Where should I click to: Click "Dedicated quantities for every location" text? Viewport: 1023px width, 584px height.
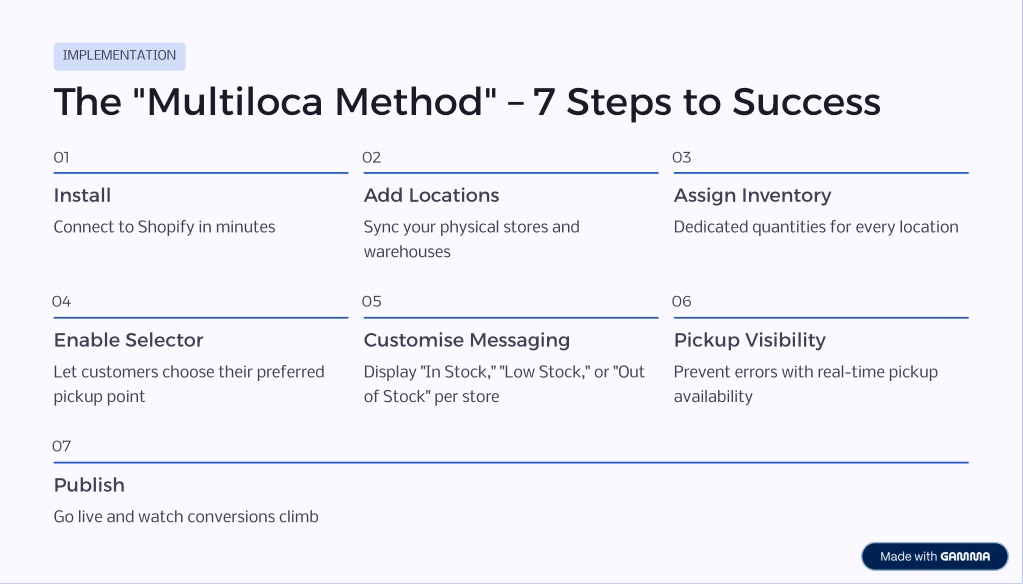tap(816, 227)
